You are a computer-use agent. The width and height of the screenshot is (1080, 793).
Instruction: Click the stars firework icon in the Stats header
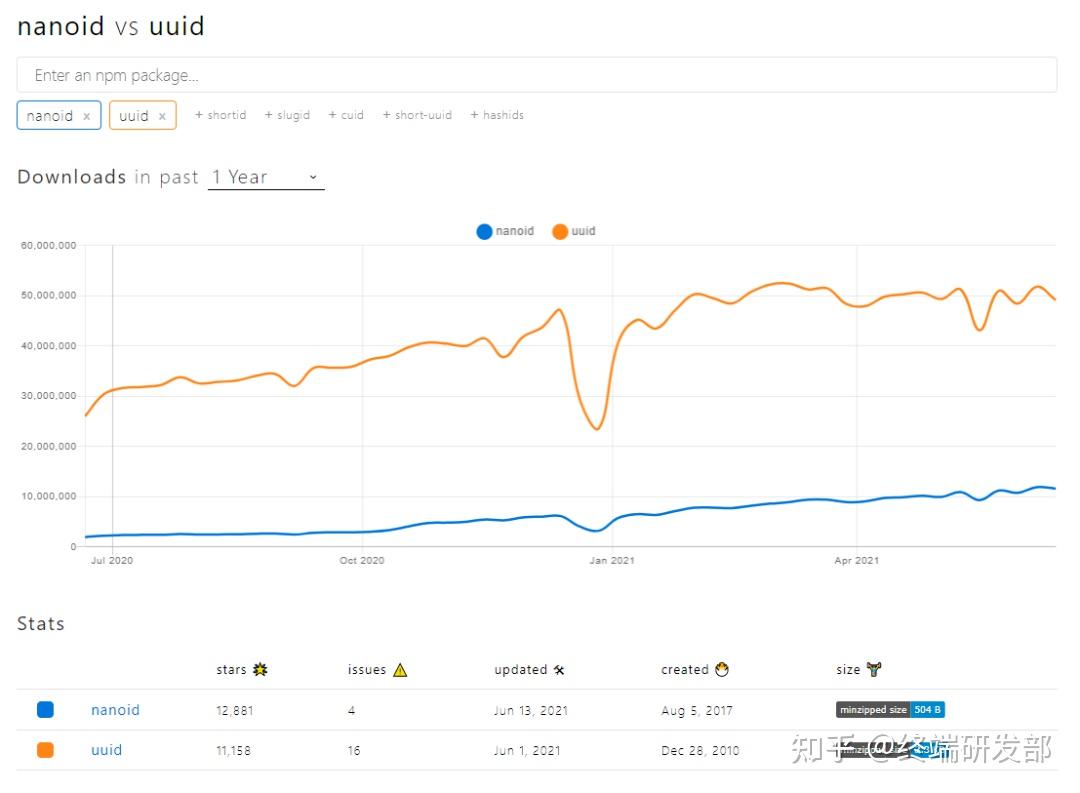tap(262, 669)
